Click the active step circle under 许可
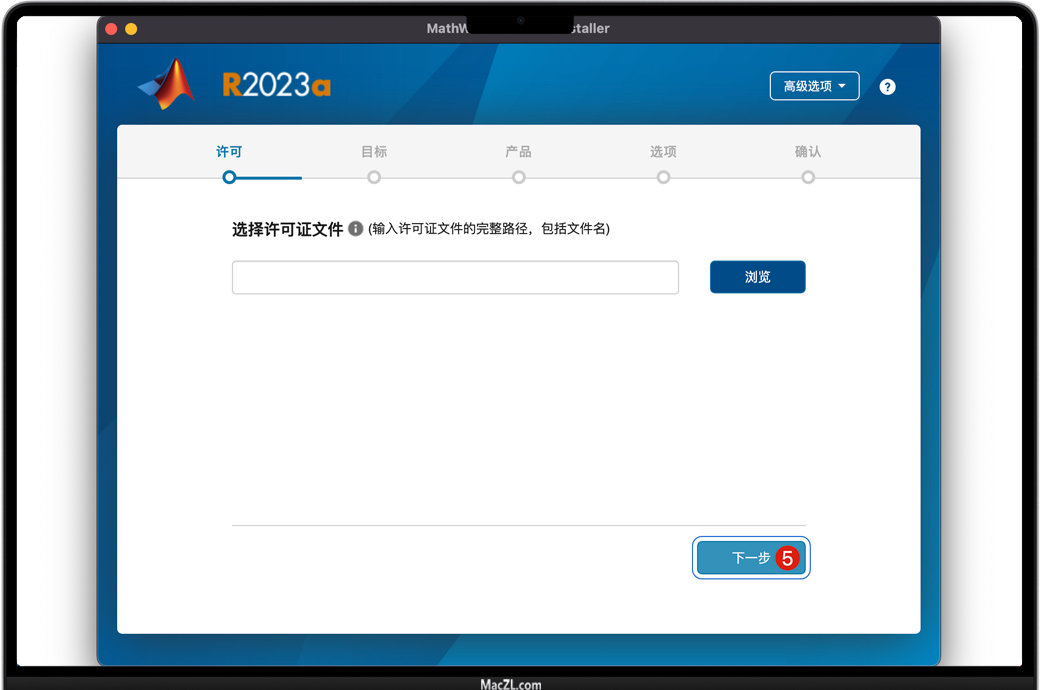Screen dimensions: 1040x690 coord(229,177)
